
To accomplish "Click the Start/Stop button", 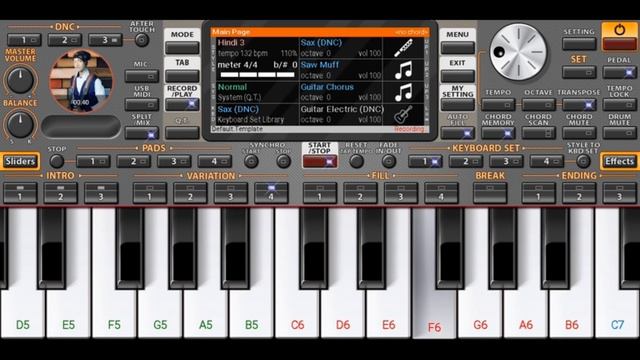I will pyautogui.click(x=320, y=162).
